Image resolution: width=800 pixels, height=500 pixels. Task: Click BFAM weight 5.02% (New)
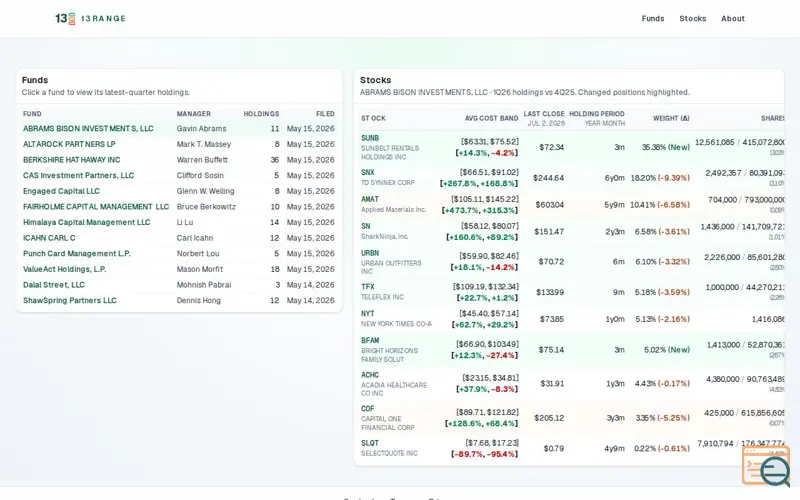click(667, 349)
